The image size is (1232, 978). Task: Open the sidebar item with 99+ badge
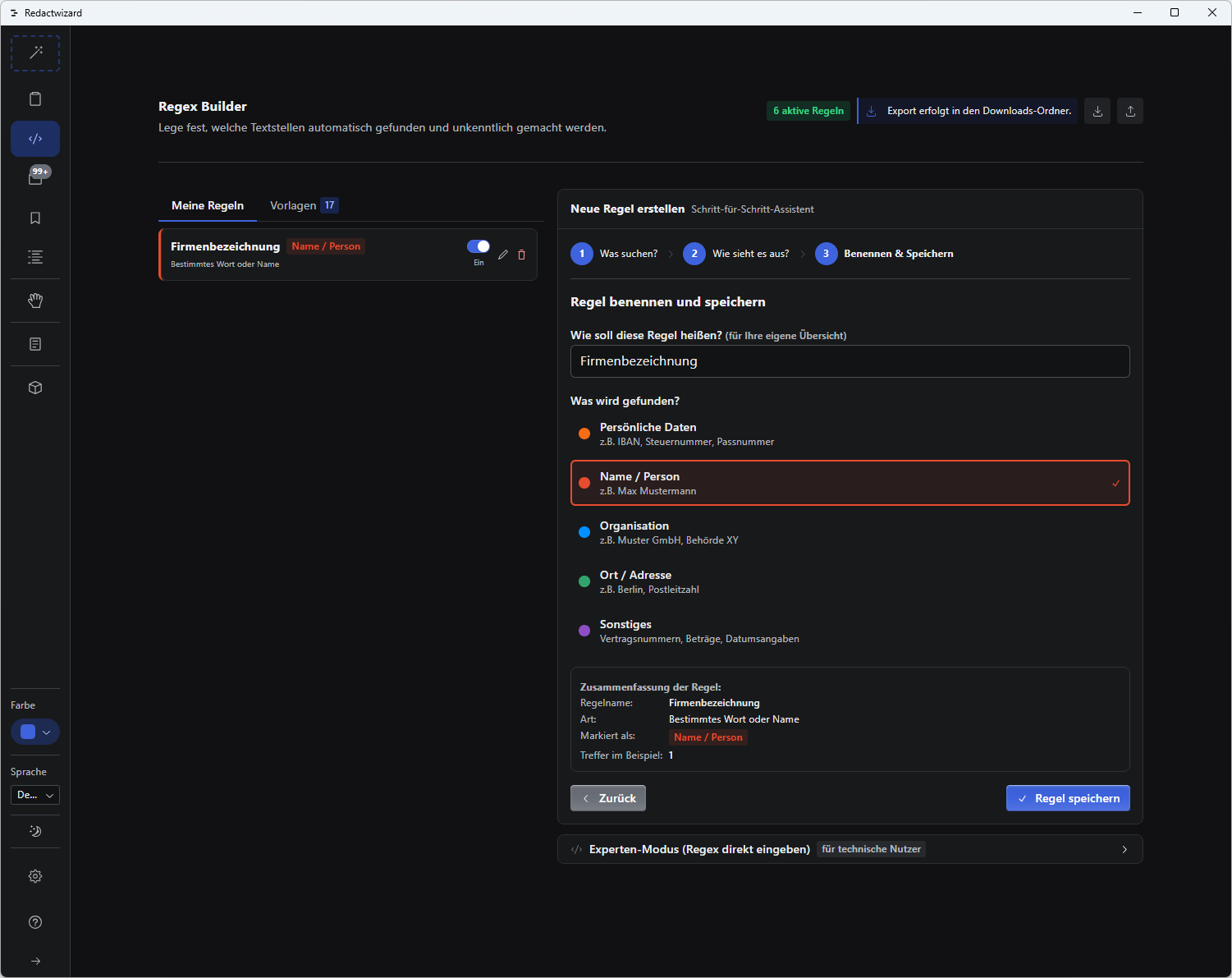(35, 177)
